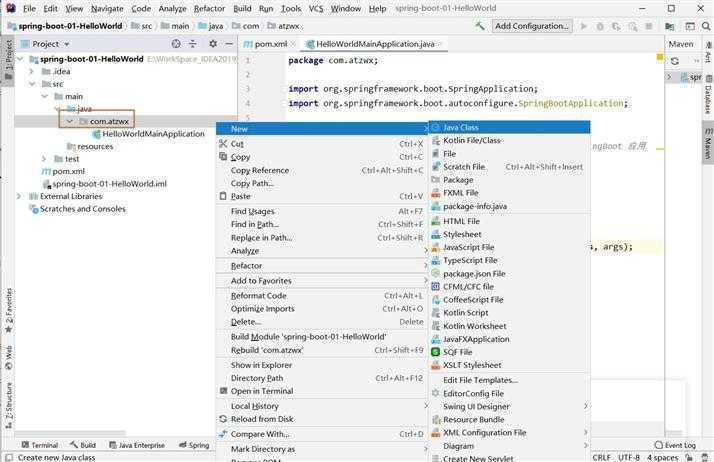Image resolution: width=714 pixels, height=462 pixels.
Task: Choose package.json File from New submenu
Action: coord(509,274)
